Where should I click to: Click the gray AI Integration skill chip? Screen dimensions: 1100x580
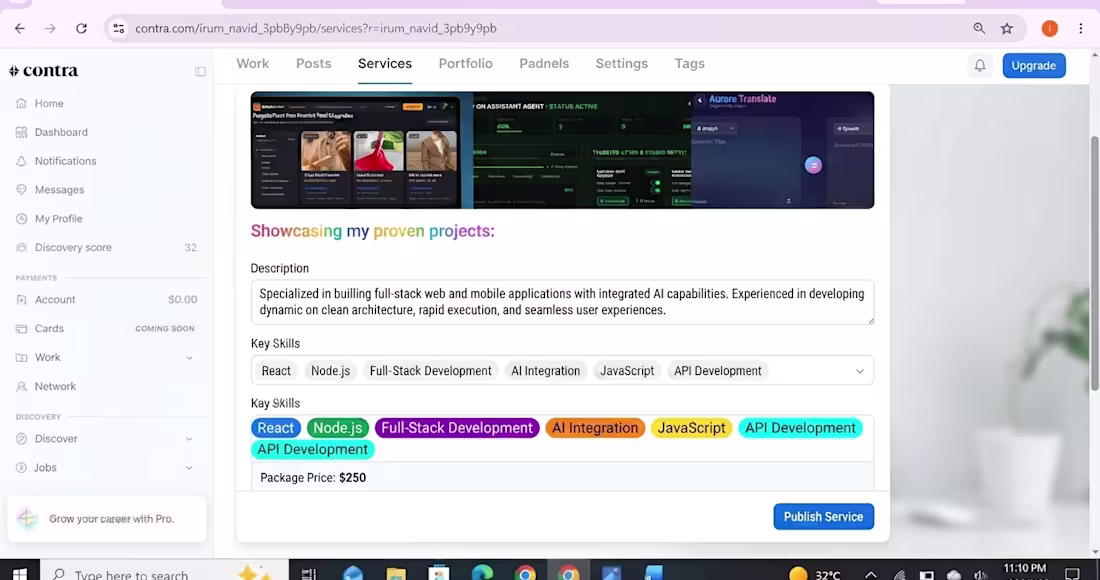[545, 371]
